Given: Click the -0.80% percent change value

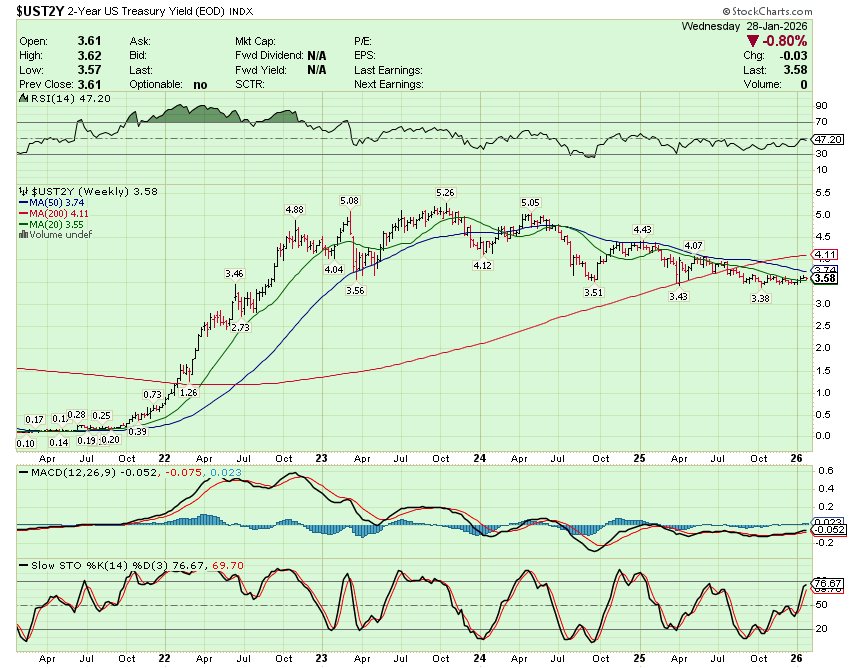Looking at the screenshot, I should pos(786,41).
